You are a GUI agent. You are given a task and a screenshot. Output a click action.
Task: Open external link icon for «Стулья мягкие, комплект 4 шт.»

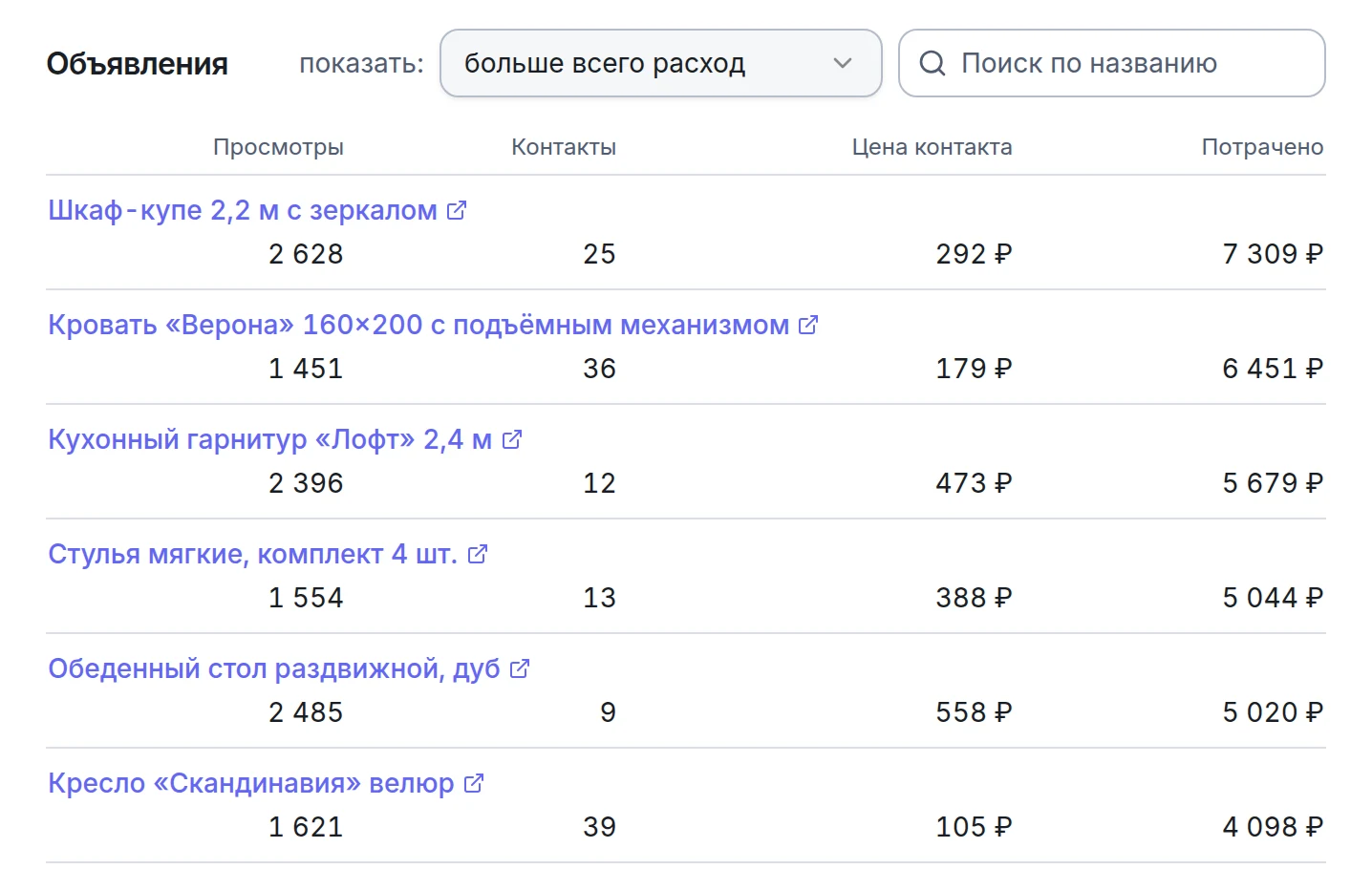[478, 554]
